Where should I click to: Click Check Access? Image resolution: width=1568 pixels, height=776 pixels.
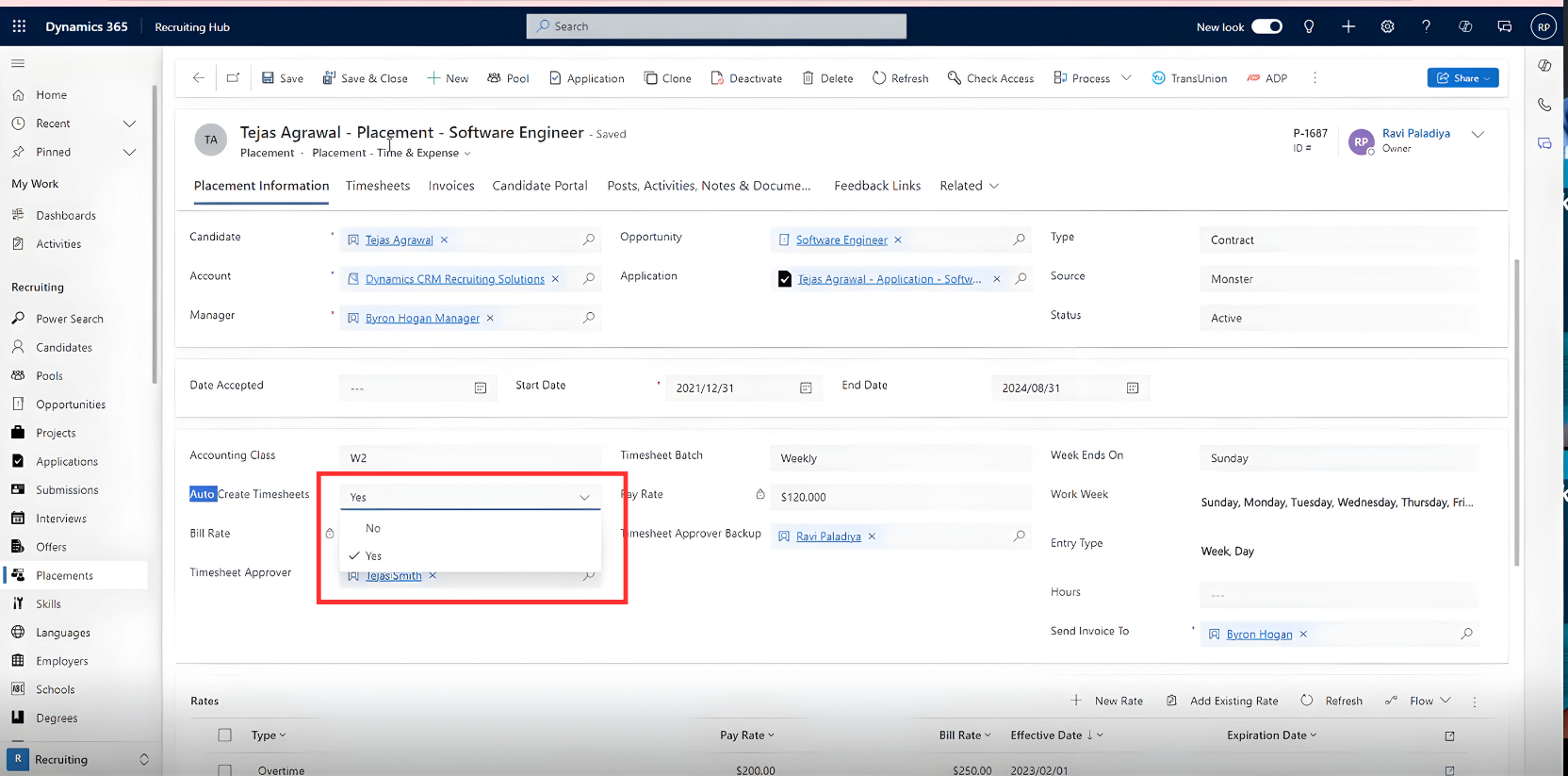pyautogui.click(x=990, y=78)
